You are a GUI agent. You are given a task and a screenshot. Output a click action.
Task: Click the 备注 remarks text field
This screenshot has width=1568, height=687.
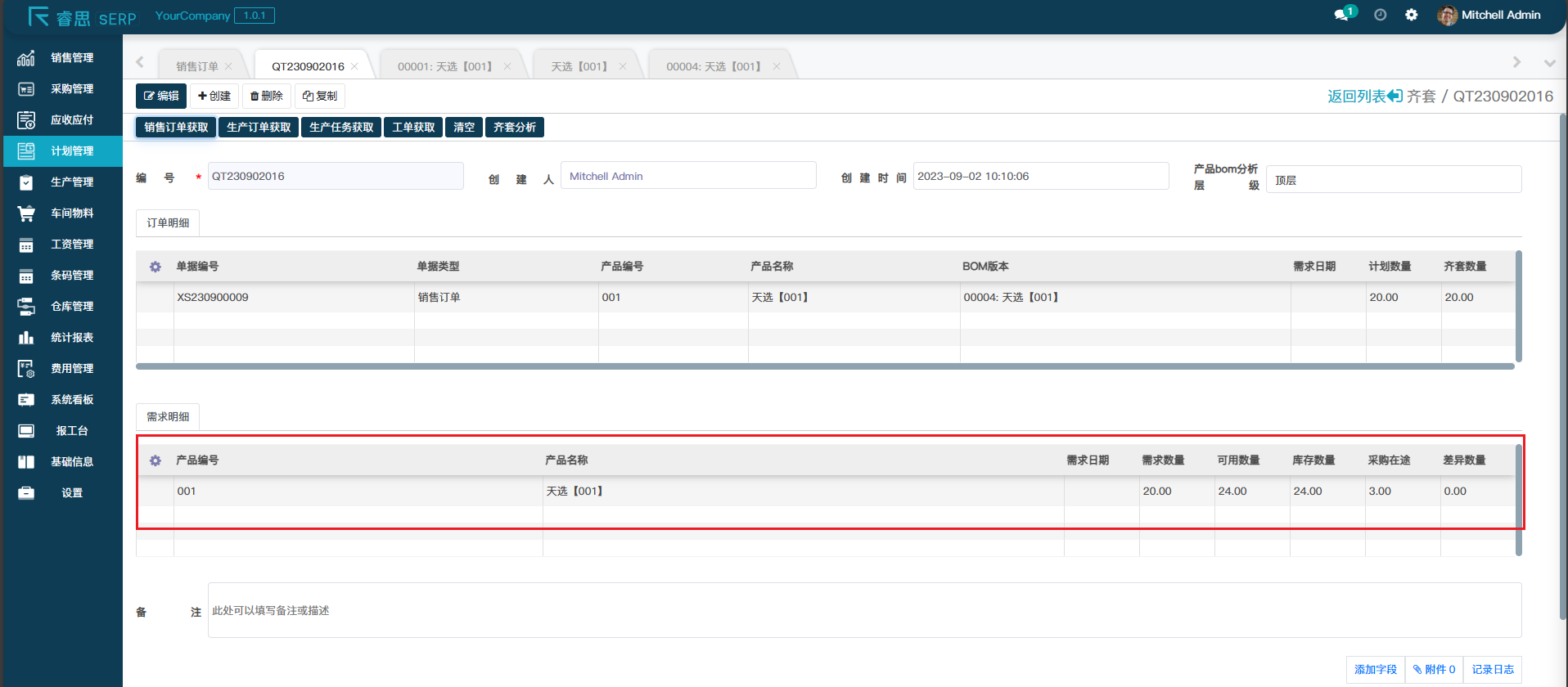[863, 610]
